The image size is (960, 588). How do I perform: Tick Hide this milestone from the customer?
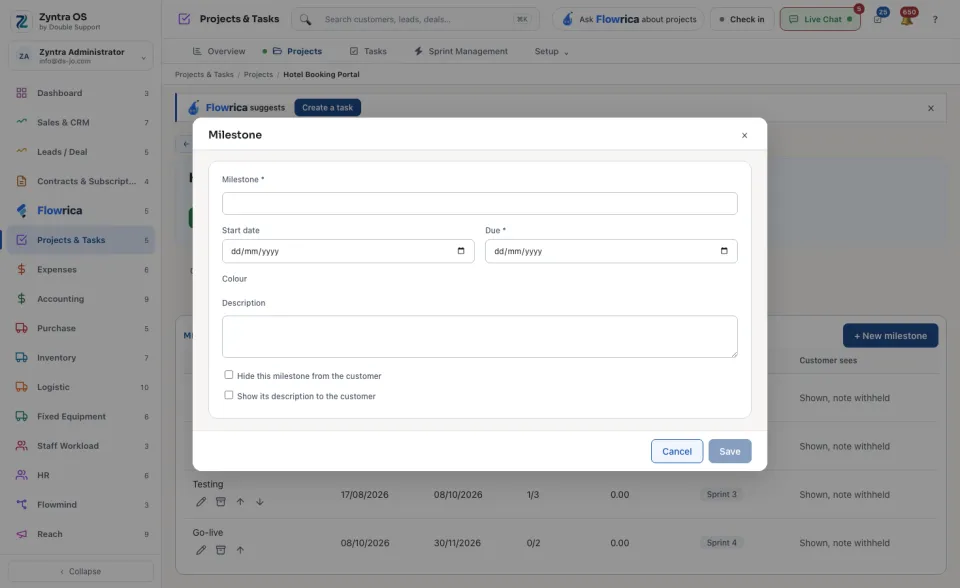[x=228, y=375]
